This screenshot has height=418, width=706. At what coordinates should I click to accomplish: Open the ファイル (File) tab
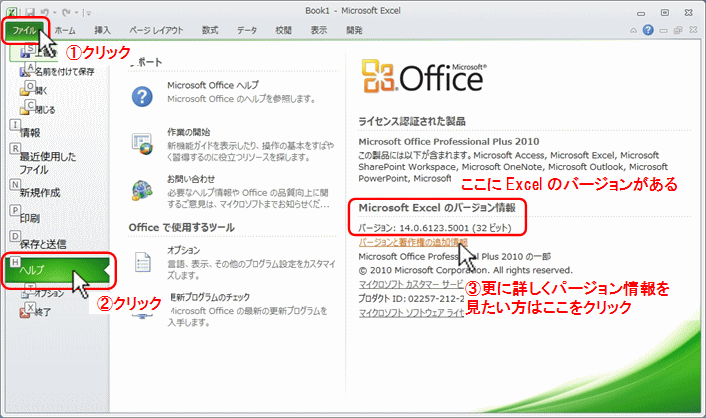coord(24,31)
